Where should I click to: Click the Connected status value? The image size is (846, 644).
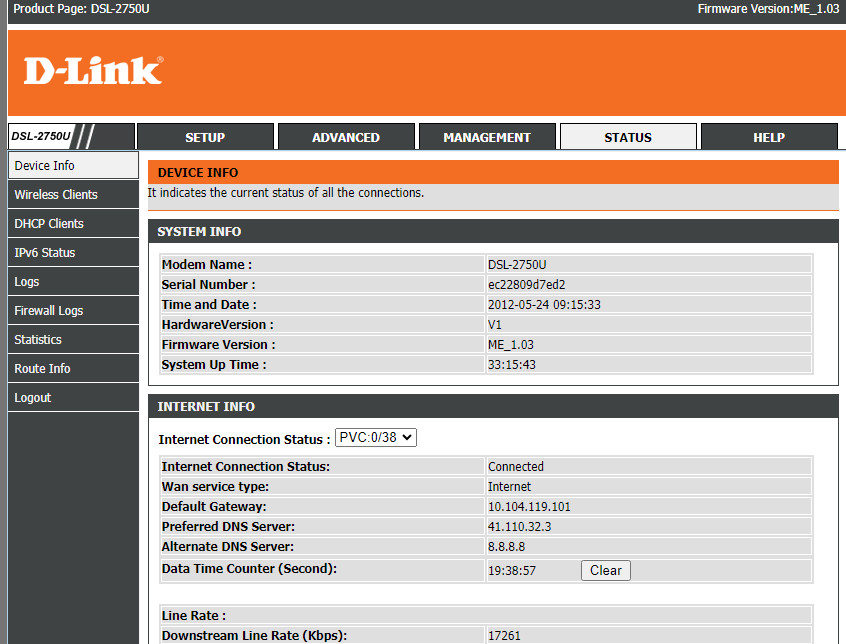pos(516,466)
